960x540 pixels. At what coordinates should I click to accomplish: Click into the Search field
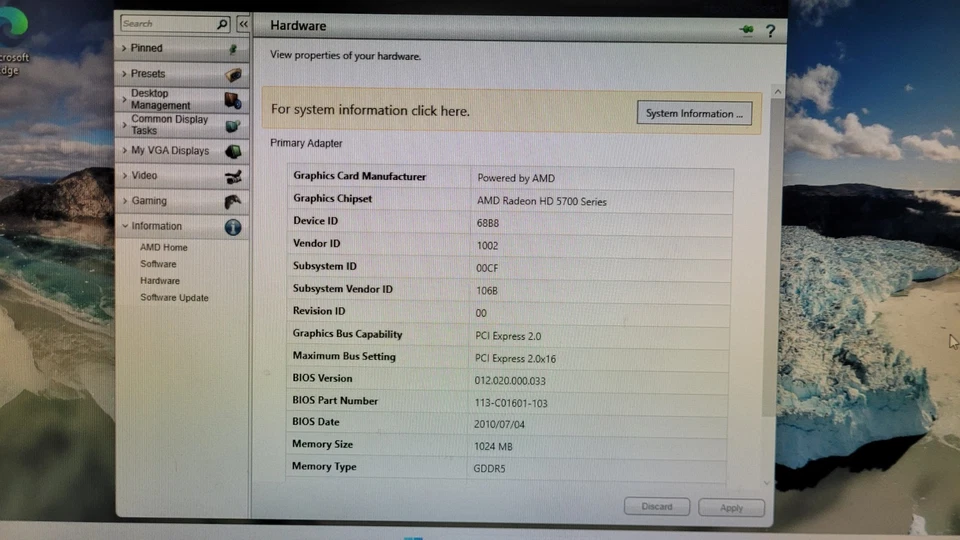click(168, 24)
